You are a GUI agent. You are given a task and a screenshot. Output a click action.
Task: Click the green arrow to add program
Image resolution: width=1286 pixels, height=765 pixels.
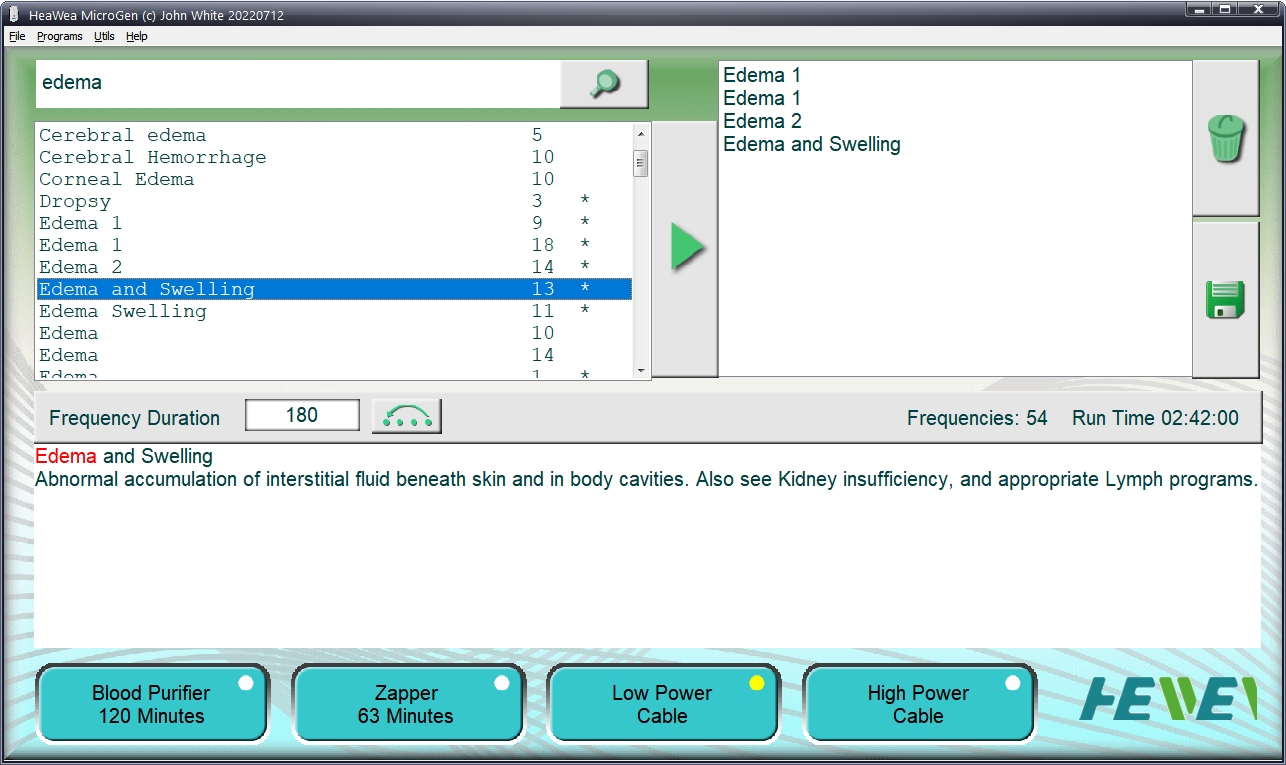click(x=686, y=247)
